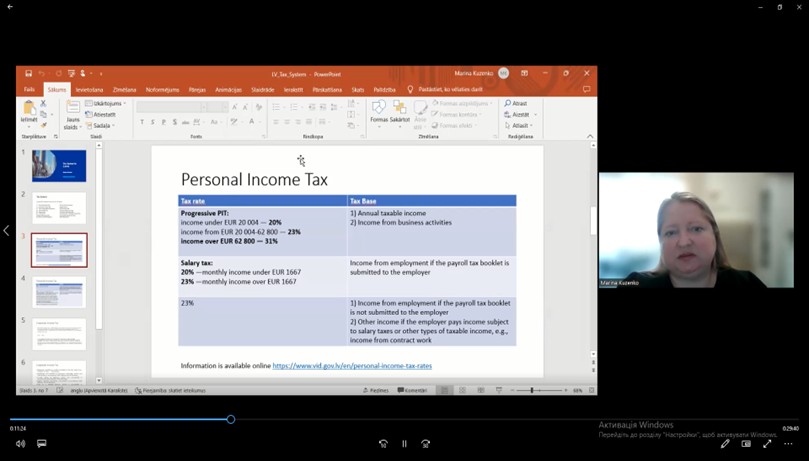Open the Animācijas ribbon tab
This screenshot has height=461, width=809.
coord(228,90)
